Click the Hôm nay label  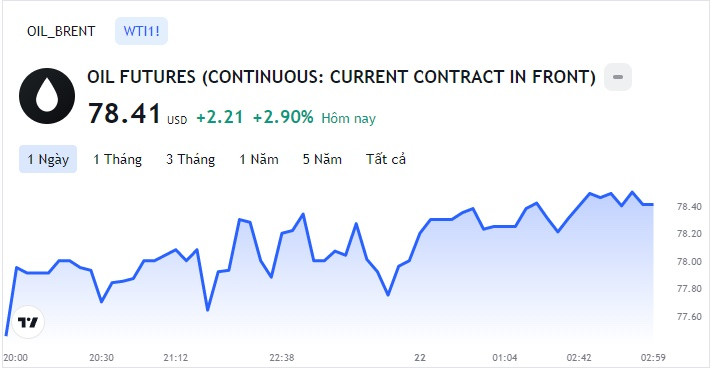pyautogui.click(x=348, y=118)
